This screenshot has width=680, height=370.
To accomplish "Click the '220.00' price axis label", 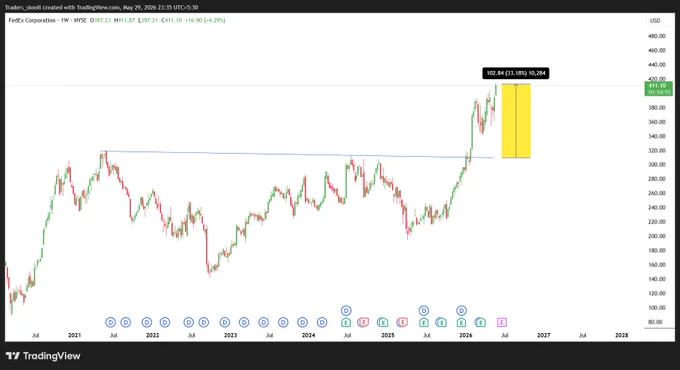I will [x=657, y=222].
